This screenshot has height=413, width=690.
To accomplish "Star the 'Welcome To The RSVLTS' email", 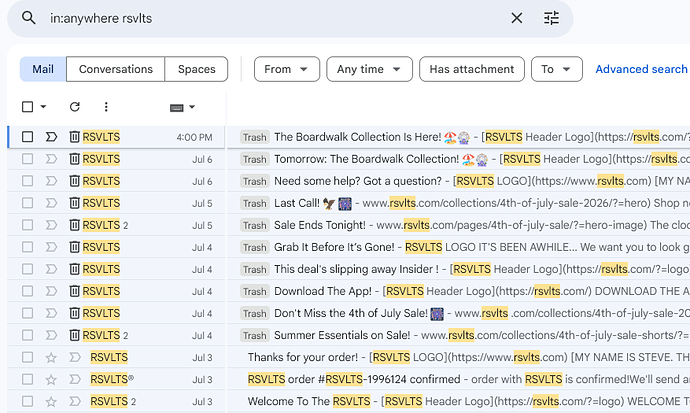I will [51, 401].
